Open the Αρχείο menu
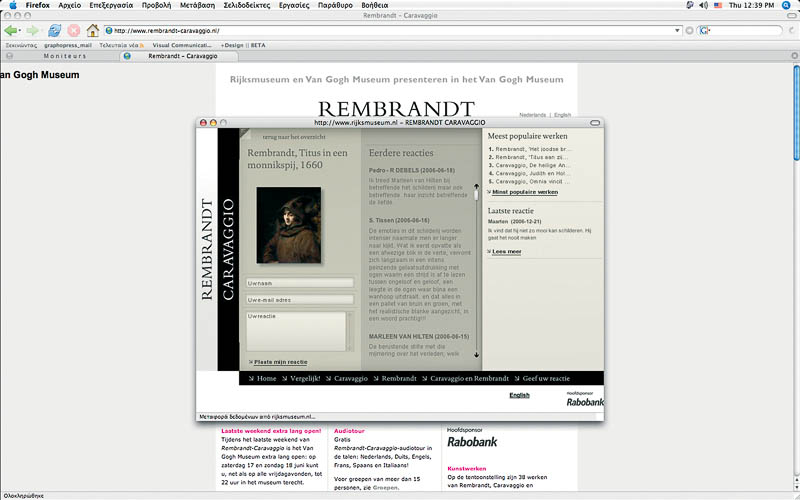 pyautogui.click(x=69, y=5)
